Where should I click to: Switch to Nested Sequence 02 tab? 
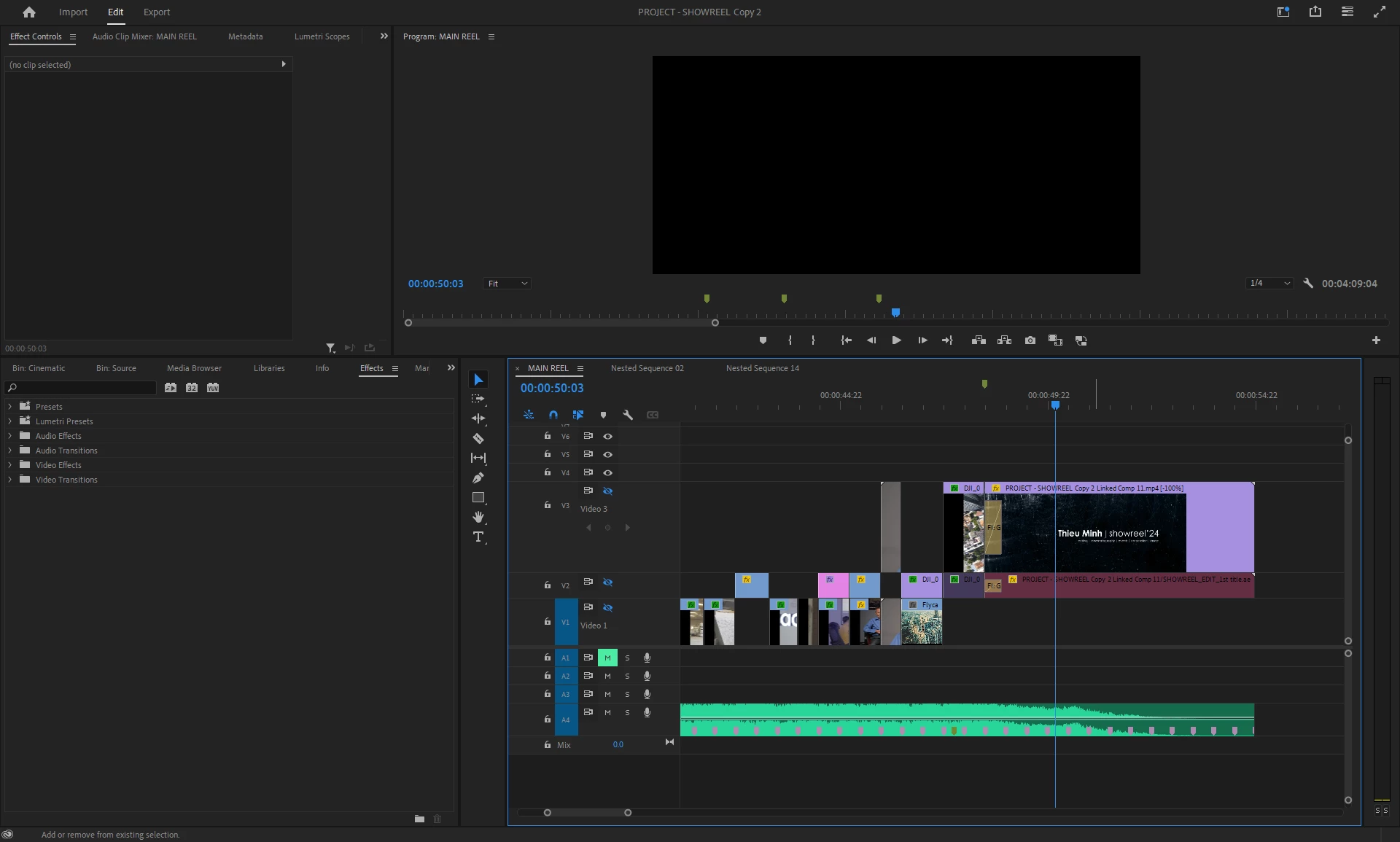(x=647, y=368)
